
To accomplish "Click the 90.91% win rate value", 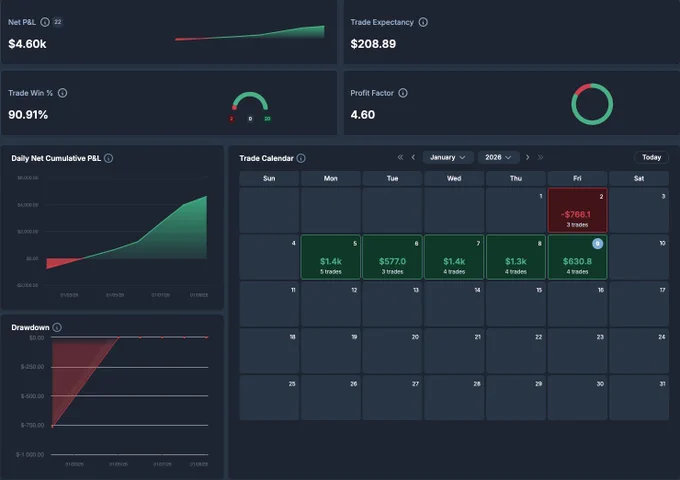I will click(x=28, y=115).
